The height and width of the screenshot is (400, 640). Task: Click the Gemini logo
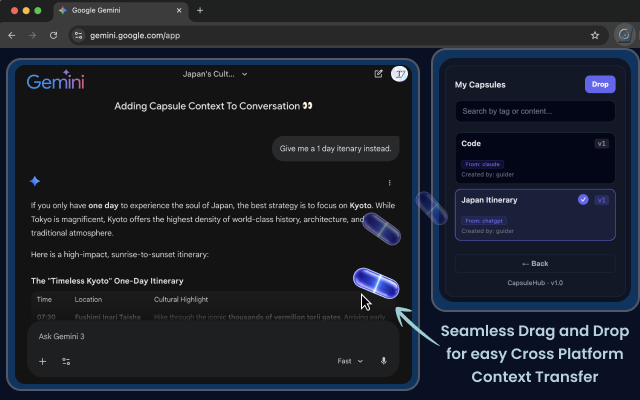[56, 80]
